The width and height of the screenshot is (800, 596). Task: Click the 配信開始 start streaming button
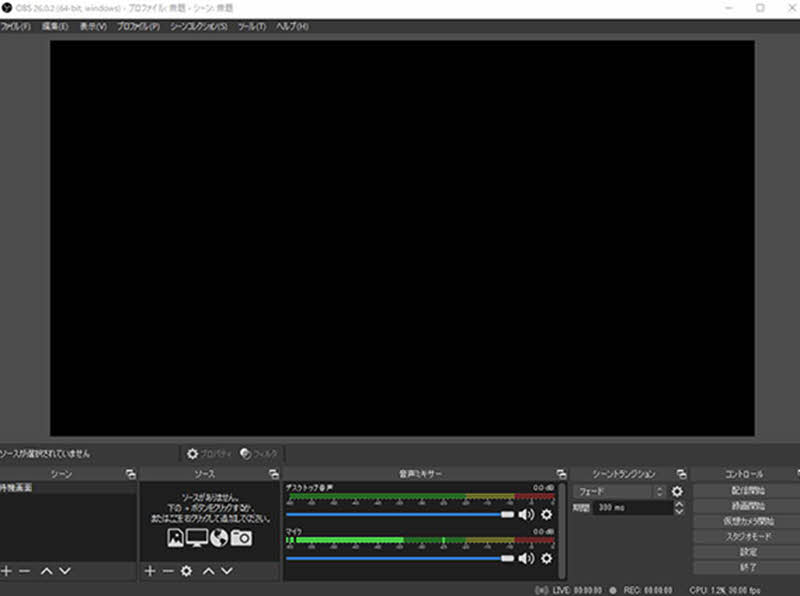coord(748,491)
